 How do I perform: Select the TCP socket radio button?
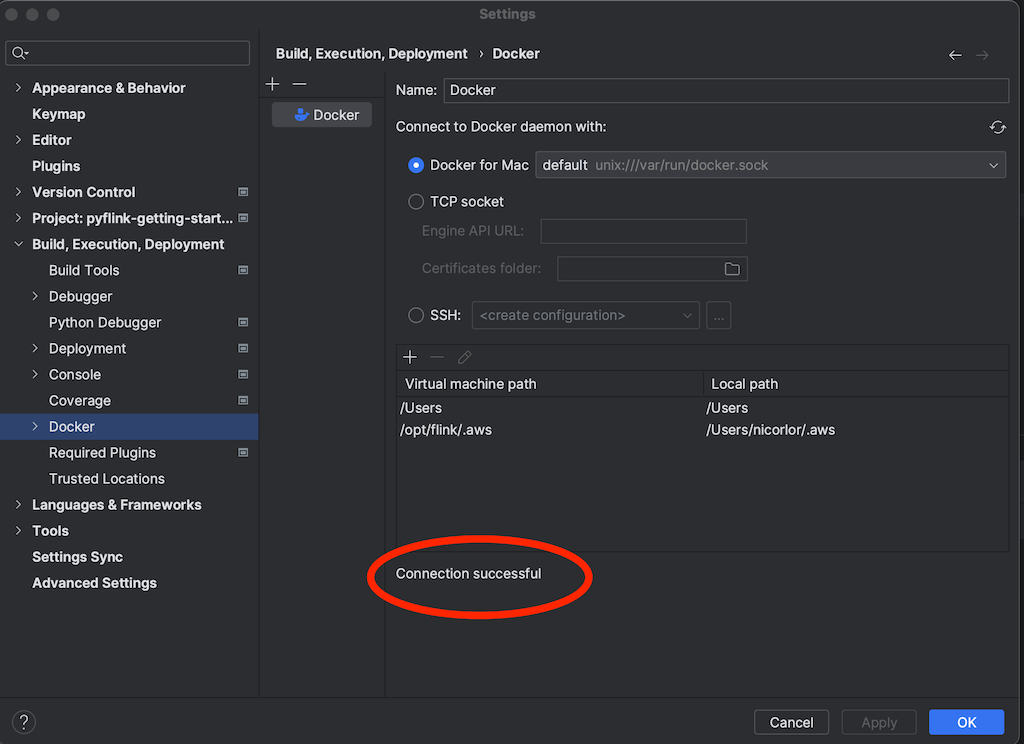point(415,202)
